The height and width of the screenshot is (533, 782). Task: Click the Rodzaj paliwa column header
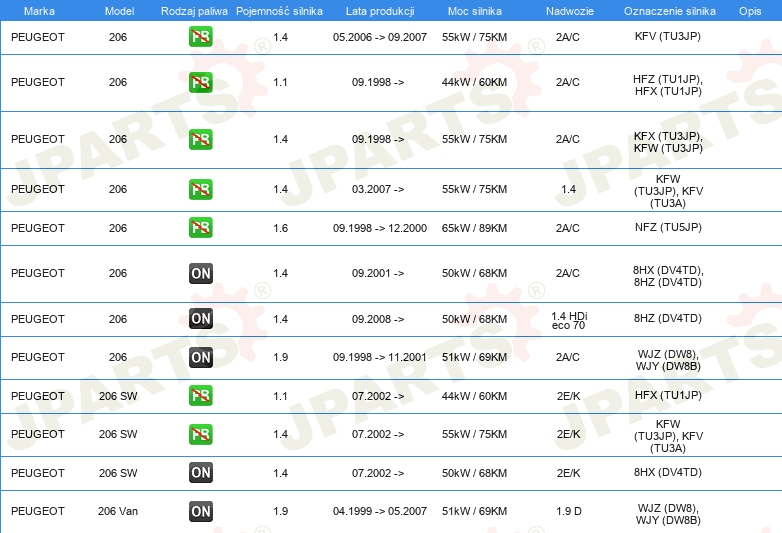(x=194, y=10)
